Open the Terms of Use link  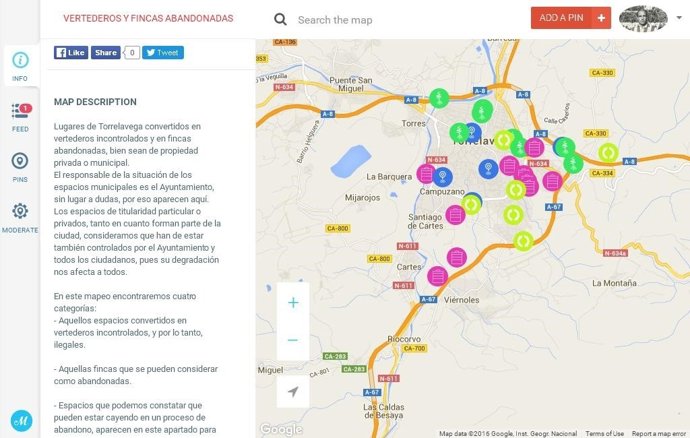point(604,433)
